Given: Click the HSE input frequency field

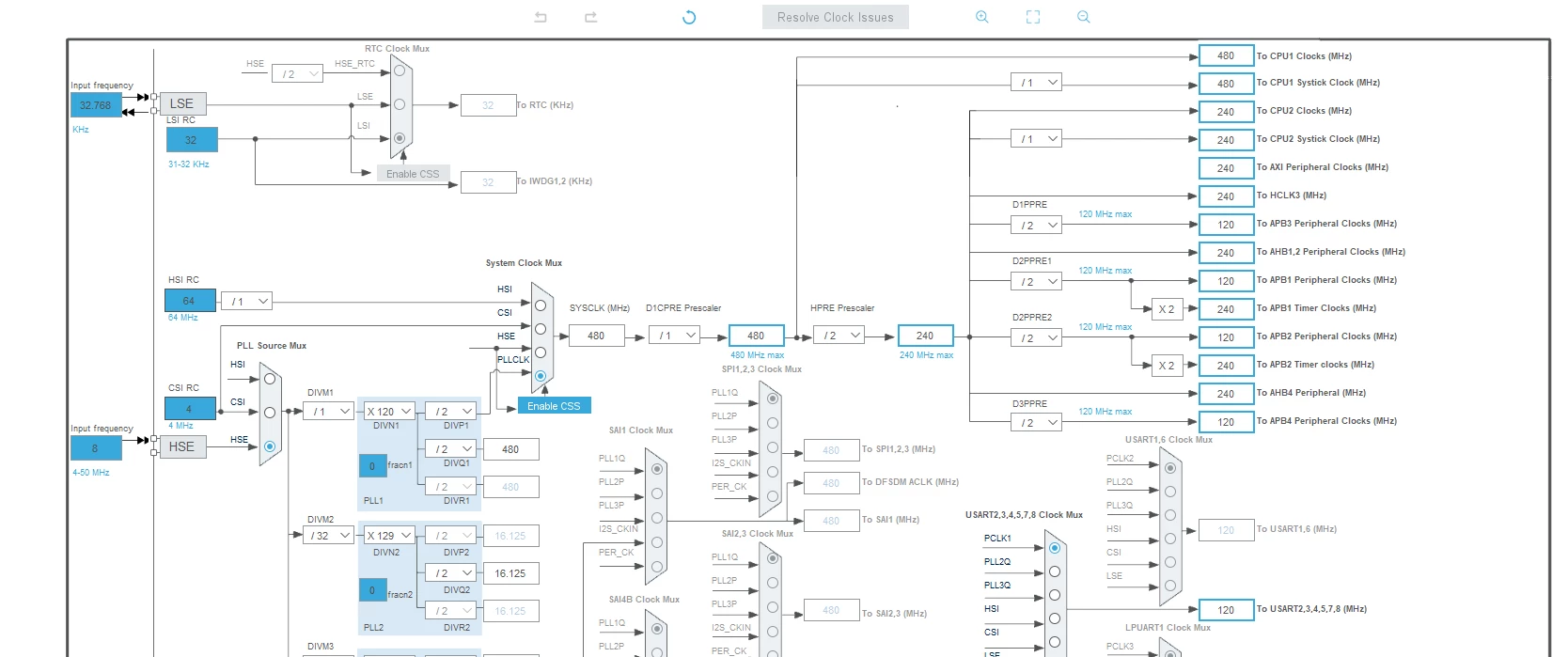Looking at the screenshot, I should tap(96, 448).
